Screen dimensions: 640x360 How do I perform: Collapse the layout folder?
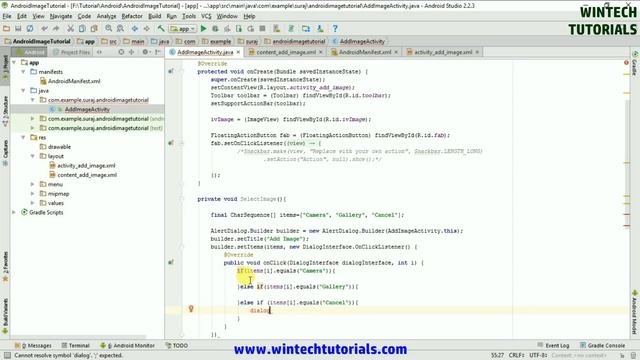33,156
